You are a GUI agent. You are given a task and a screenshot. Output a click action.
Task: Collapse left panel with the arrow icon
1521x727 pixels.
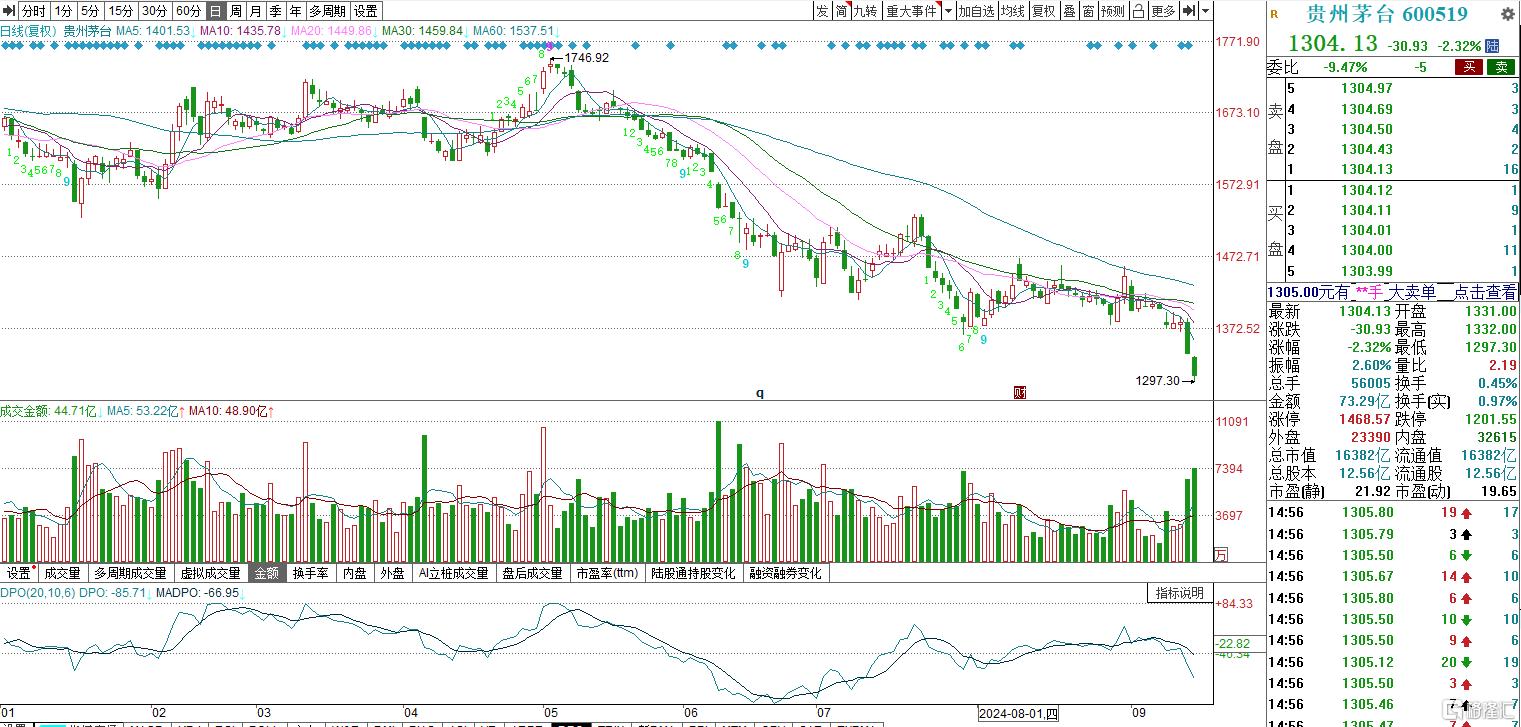9,11
